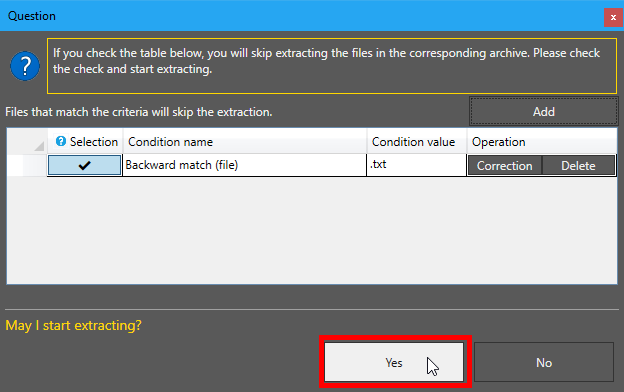Select the 'Backward match (file)' cell
The image size is (624, 392).
click(245, 165)
